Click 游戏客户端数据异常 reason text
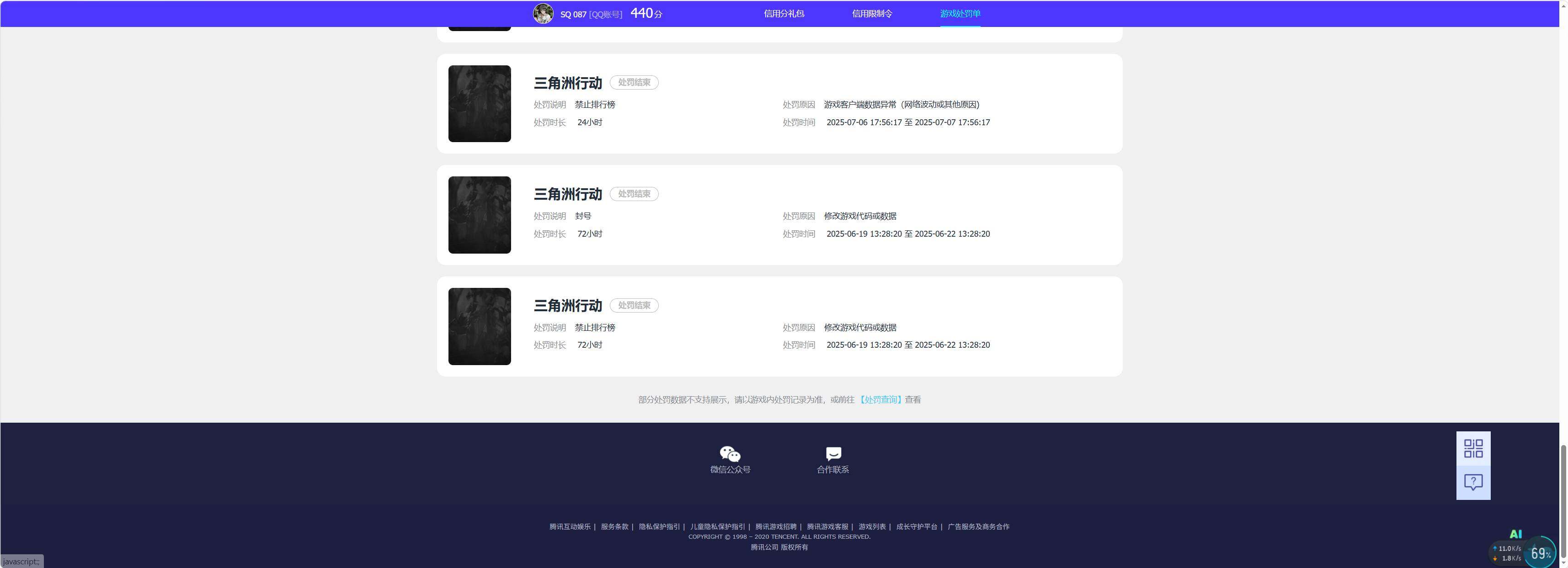The width and height of the screenshot is (1568, 568). pos(901,105)
